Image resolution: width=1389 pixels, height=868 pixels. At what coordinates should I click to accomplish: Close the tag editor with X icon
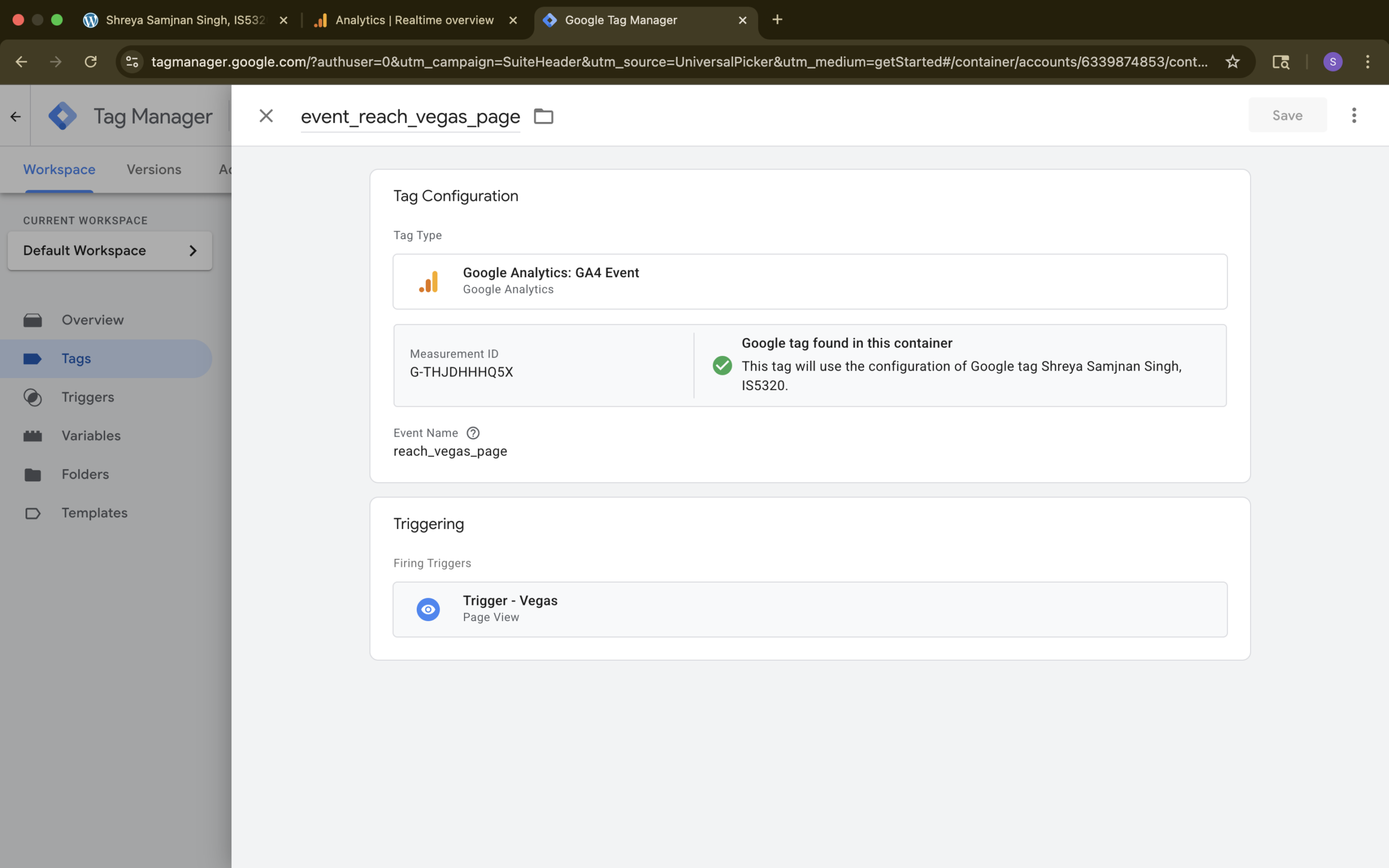point(266,116)
